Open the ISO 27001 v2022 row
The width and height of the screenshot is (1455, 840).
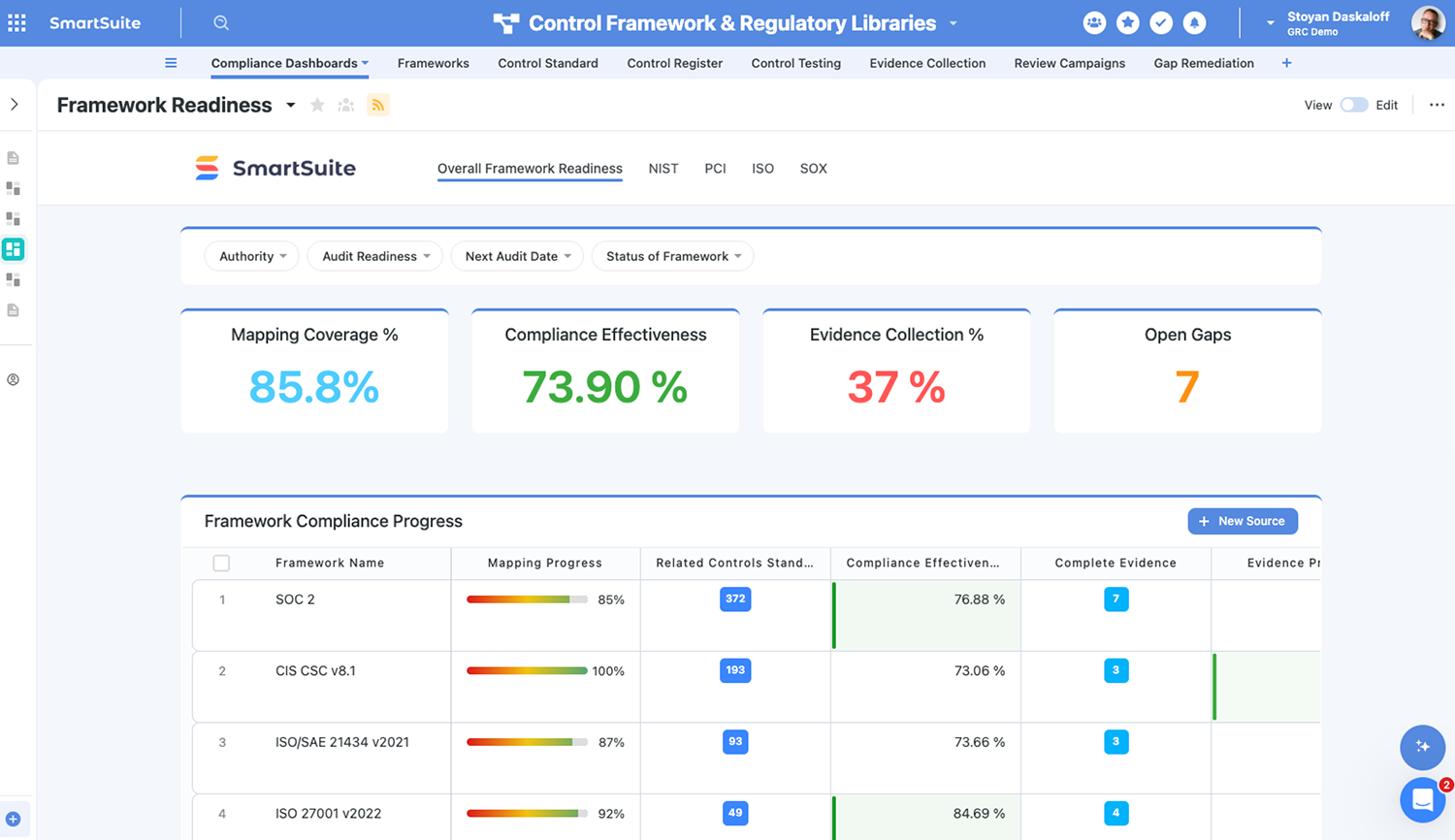[x=757, y=817]
